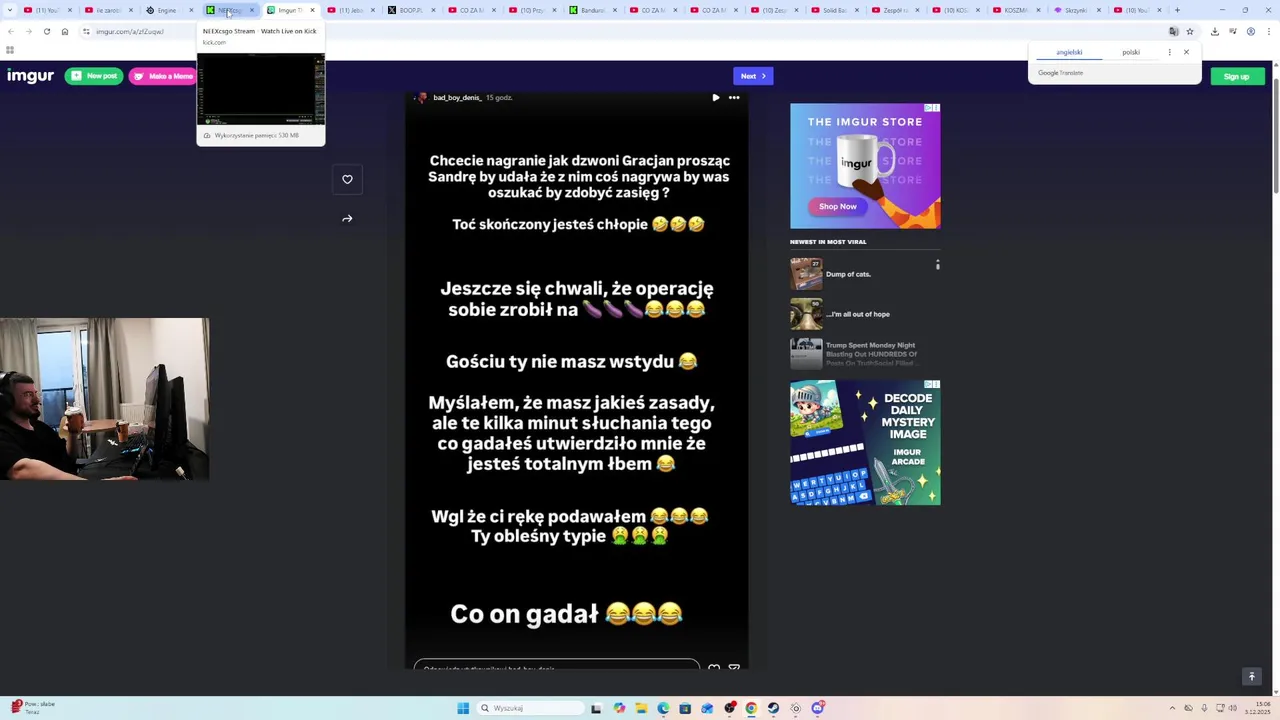Click the Sign up button
The width and height of the screenshot is (1280, 720).
pyautogui.click(x=1237, y=76)
